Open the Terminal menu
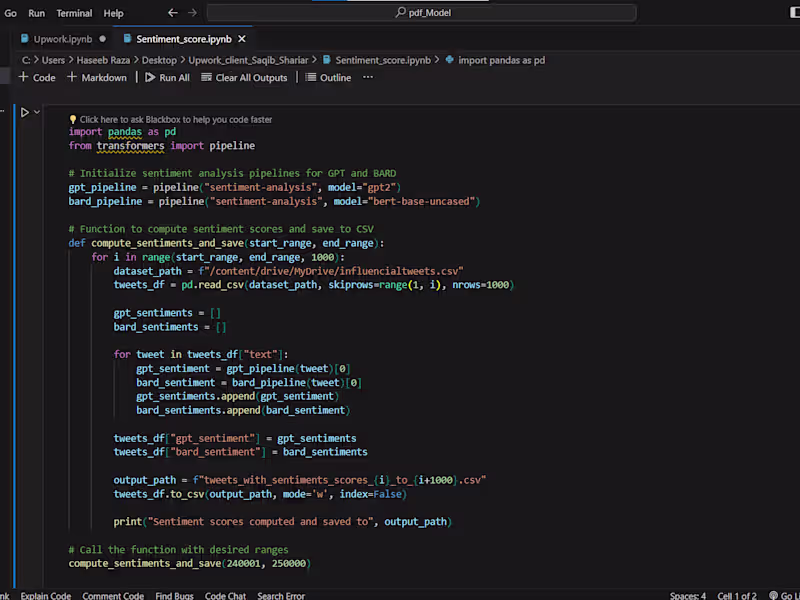The width and height of the screenshot is (800, 600). click(x=74, y=13)
